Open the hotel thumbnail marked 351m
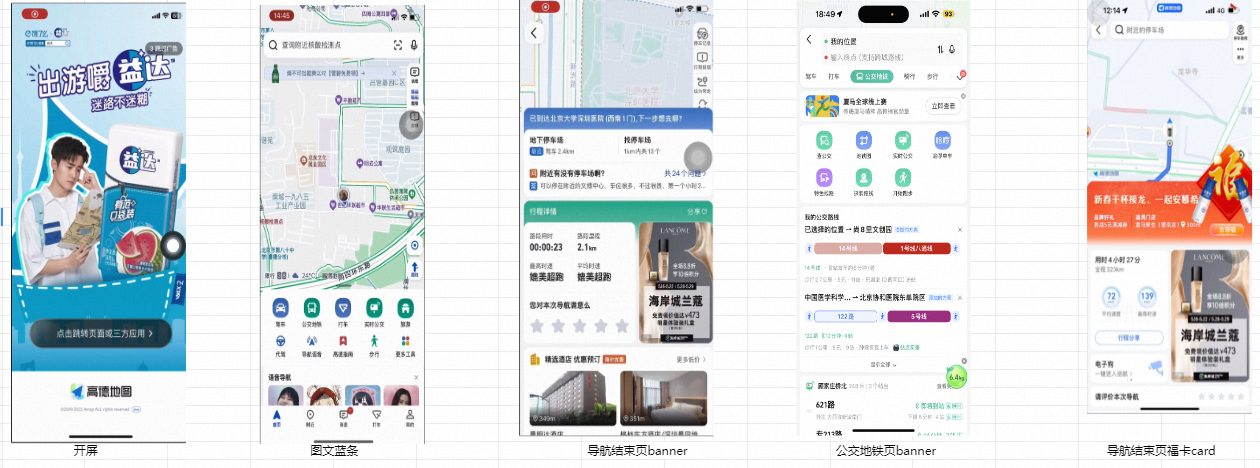Image resolution: width=1260 pixels, height=468 pixels. pyautogui.click(x=662, y=398)
